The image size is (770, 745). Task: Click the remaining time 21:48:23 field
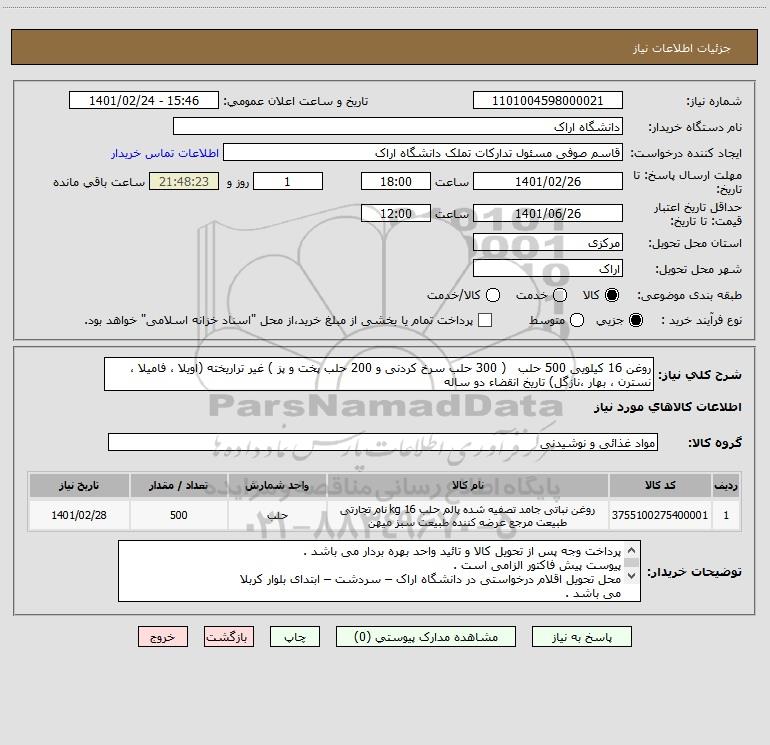click(184, 181)
